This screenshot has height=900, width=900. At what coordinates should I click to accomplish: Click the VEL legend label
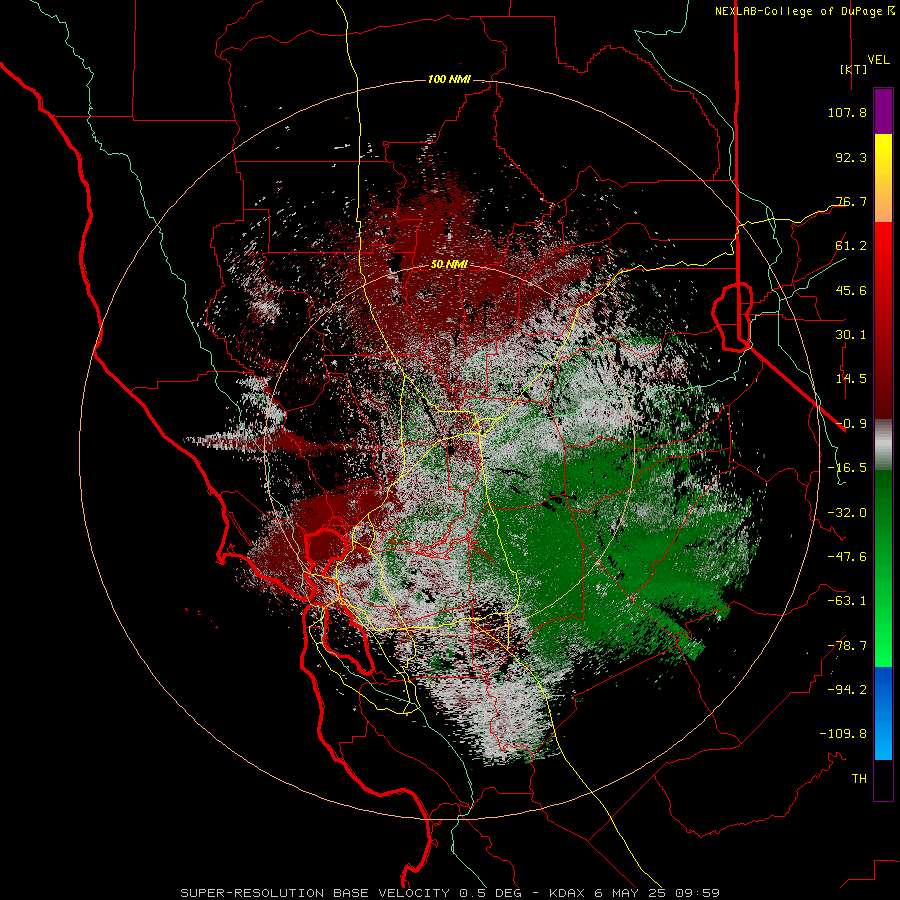878,60
